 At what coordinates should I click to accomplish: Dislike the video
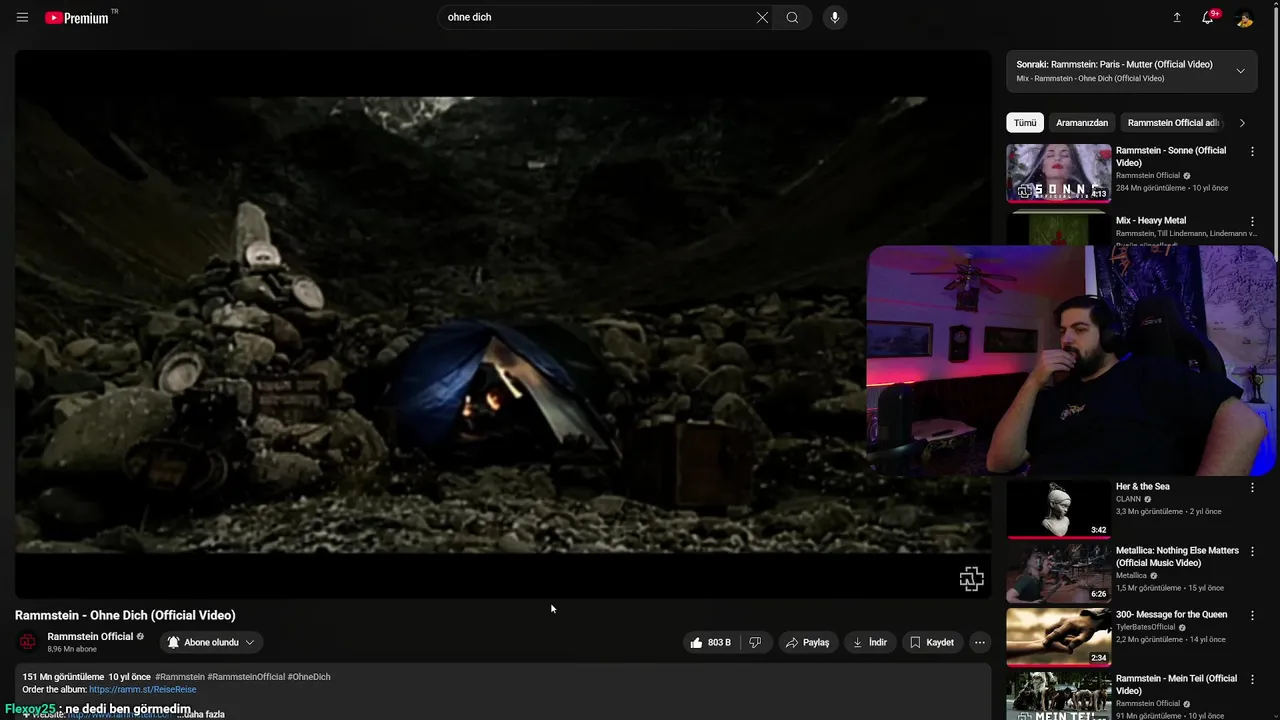click(755, 642)
